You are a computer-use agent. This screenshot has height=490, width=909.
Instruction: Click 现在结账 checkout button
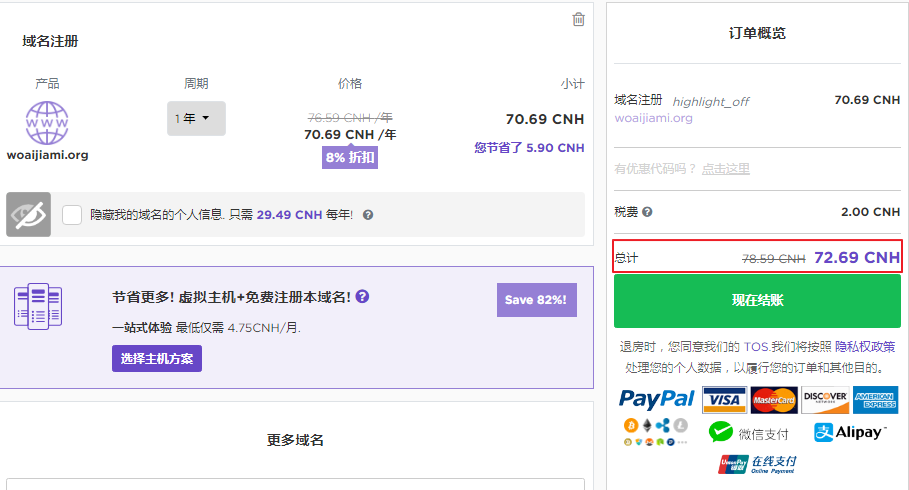point(757,300)
